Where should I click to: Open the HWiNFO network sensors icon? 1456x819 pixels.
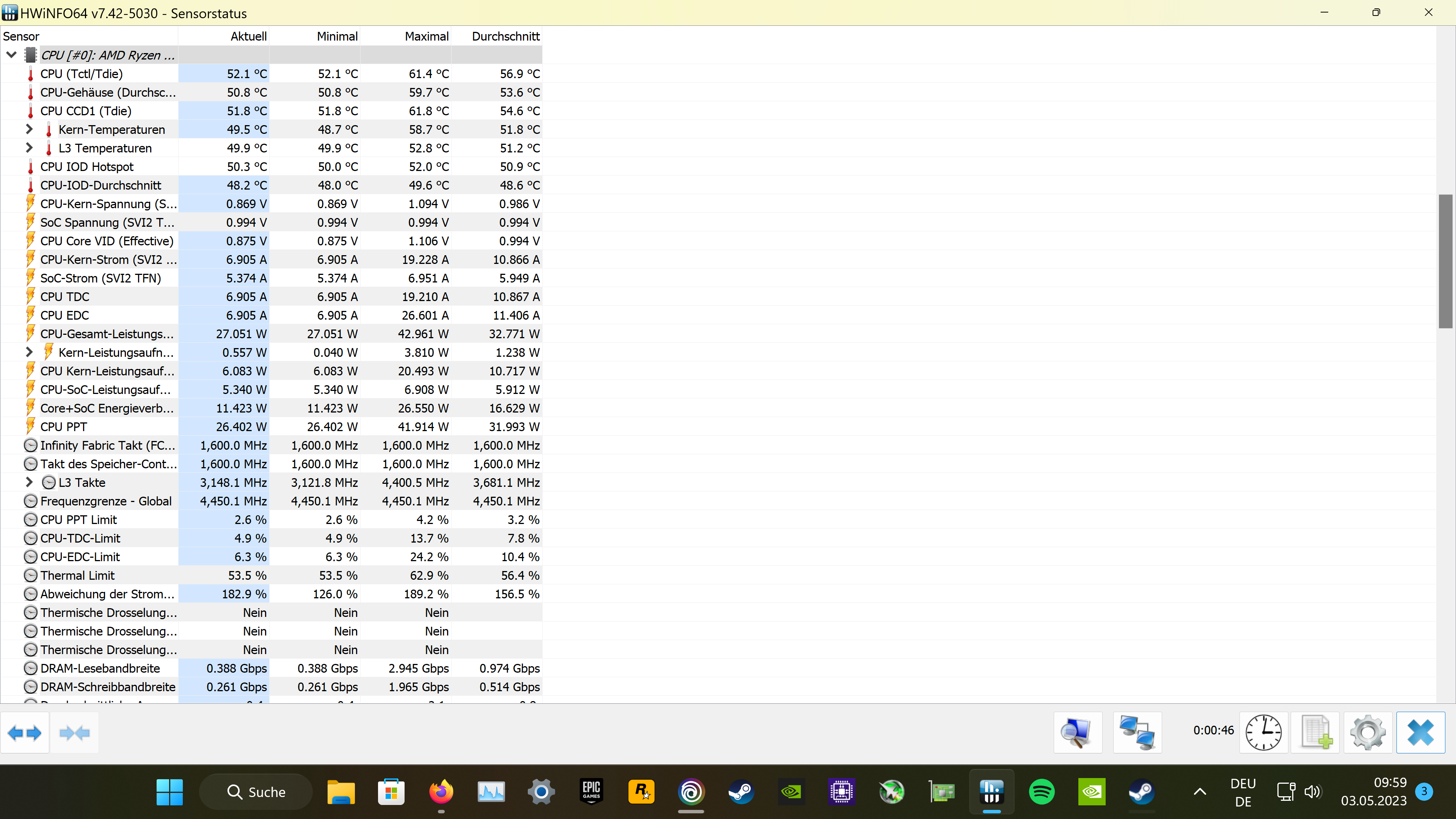click(x=1137, y=732)
